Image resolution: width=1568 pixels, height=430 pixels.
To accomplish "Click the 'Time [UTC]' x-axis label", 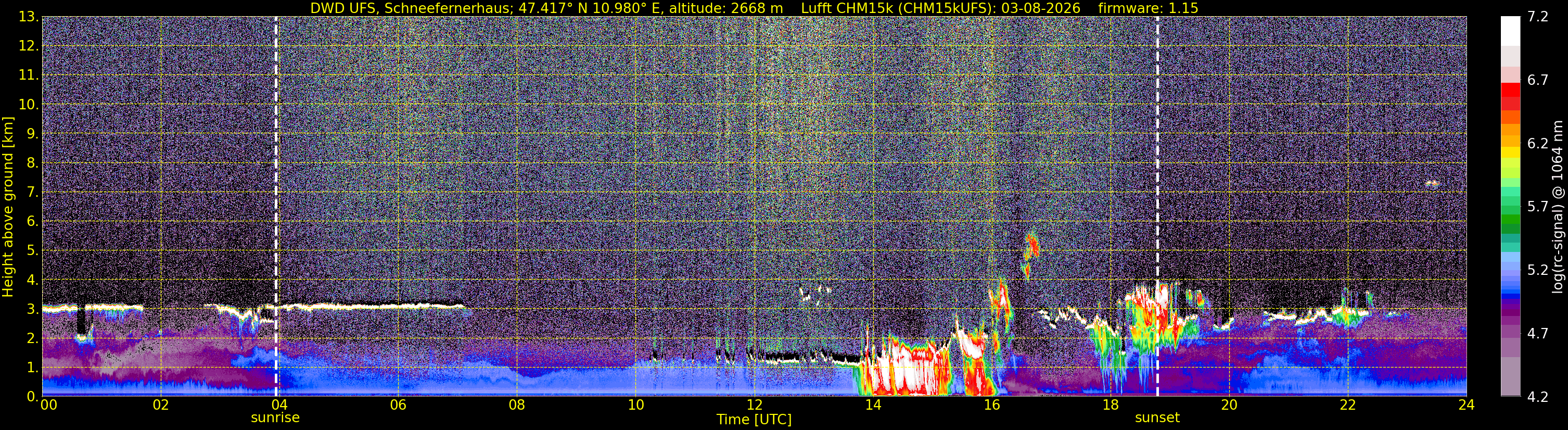I will click(x=754, y=420).
